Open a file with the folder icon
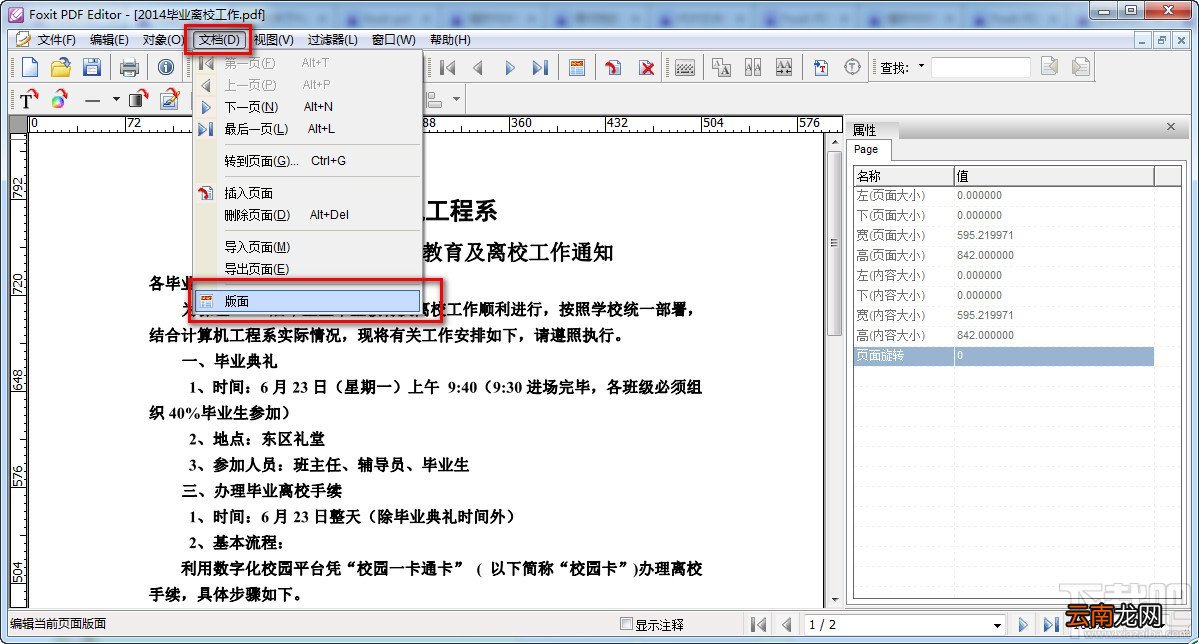 click(60, 67)
